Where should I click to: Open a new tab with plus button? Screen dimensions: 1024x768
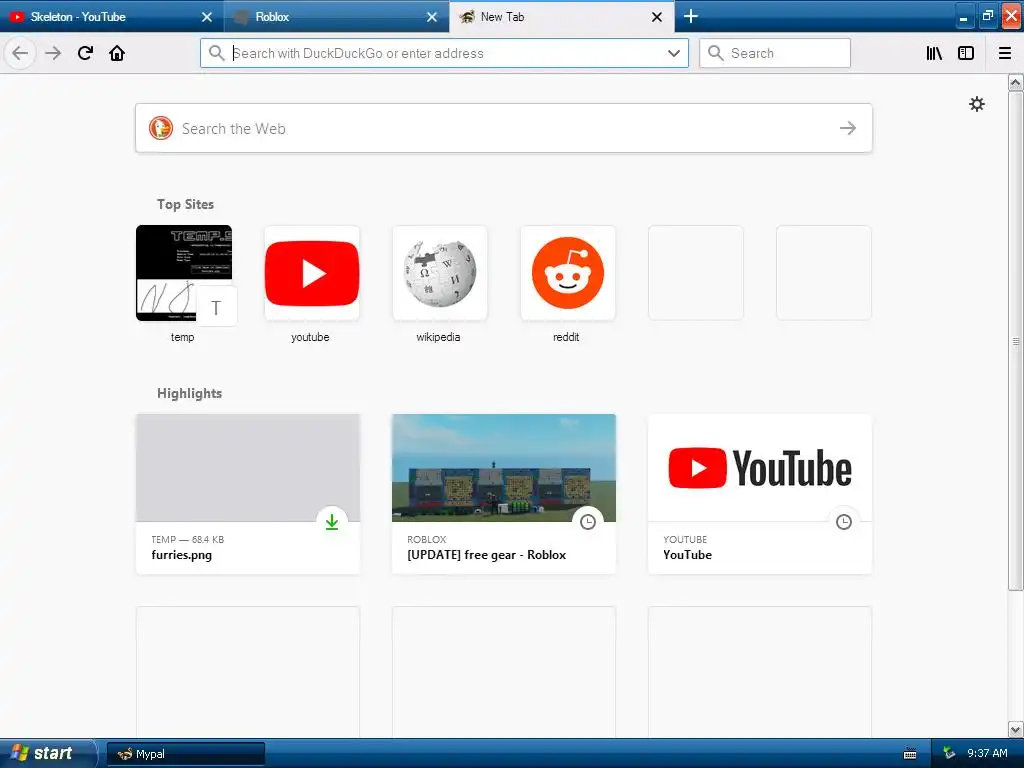coord(691,16)
